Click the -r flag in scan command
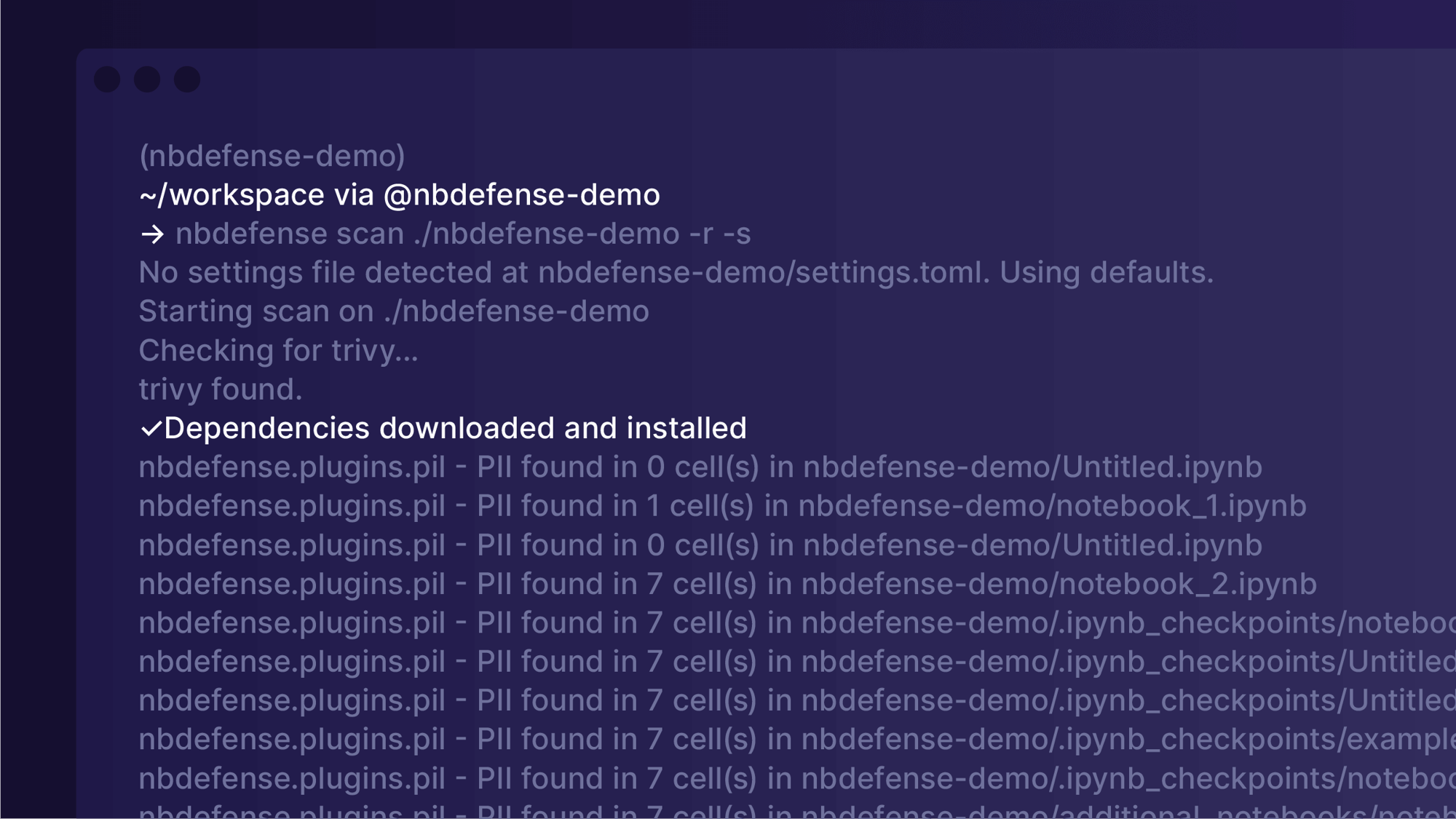 pyautogui.click(x=700, y=234)
